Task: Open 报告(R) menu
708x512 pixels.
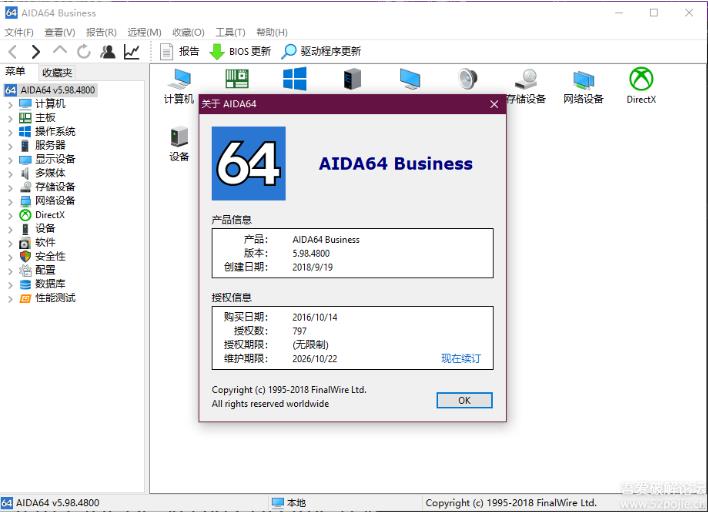Action: click(101, 32)
